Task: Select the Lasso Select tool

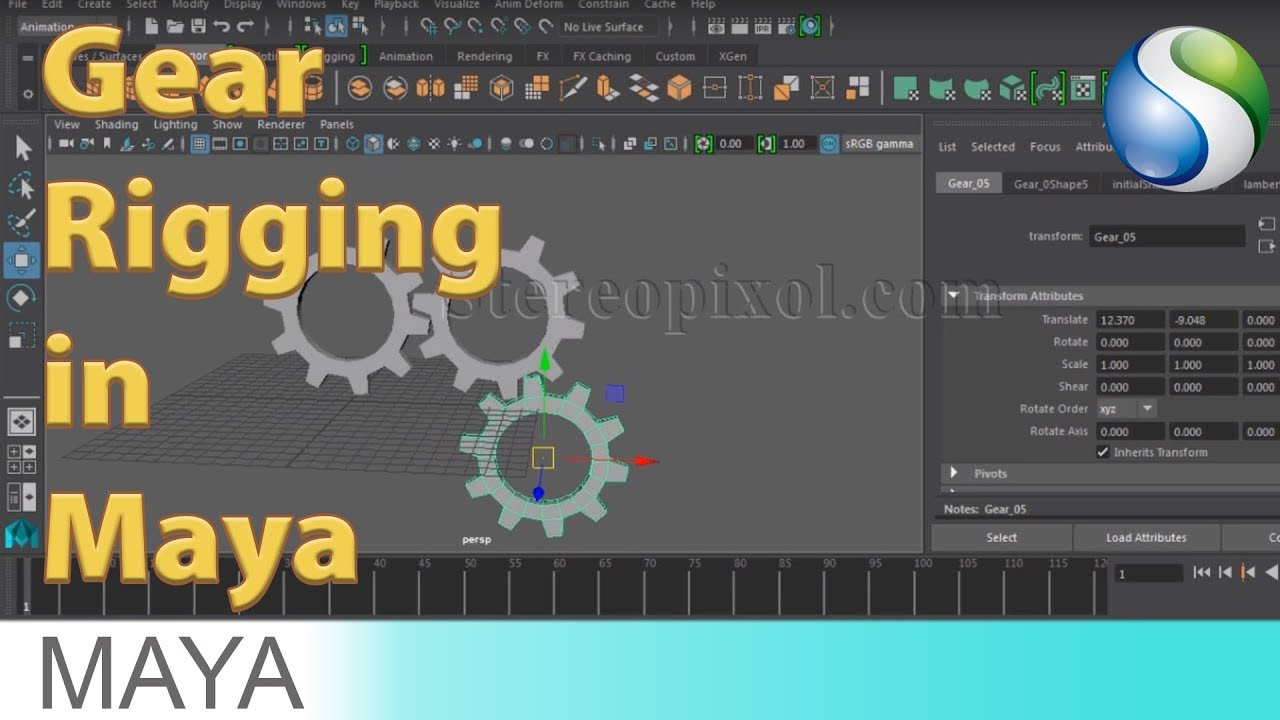Action: coord(22,186)
